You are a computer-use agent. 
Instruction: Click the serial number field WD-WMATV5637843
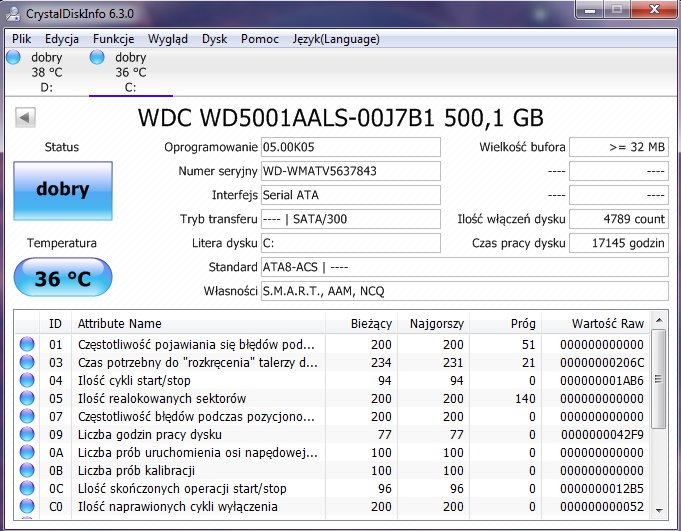[x=350, y=171]
